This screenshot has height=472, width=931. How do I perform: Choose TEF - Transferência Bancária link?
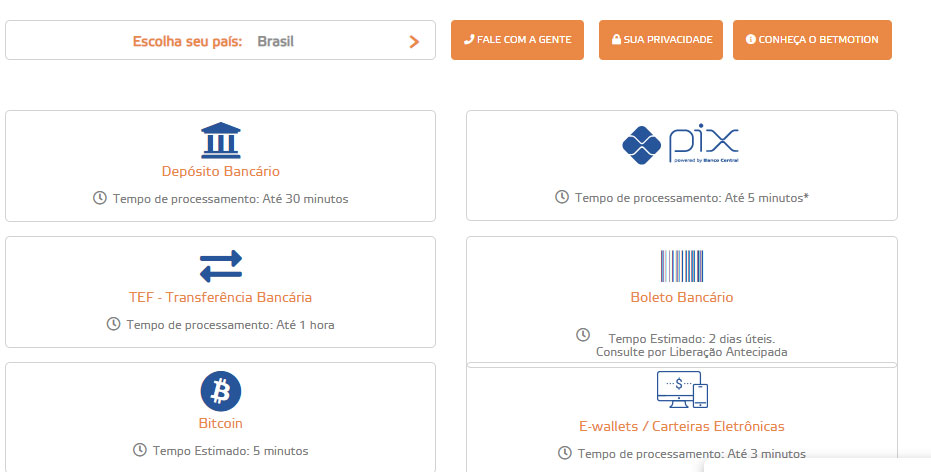220,297
